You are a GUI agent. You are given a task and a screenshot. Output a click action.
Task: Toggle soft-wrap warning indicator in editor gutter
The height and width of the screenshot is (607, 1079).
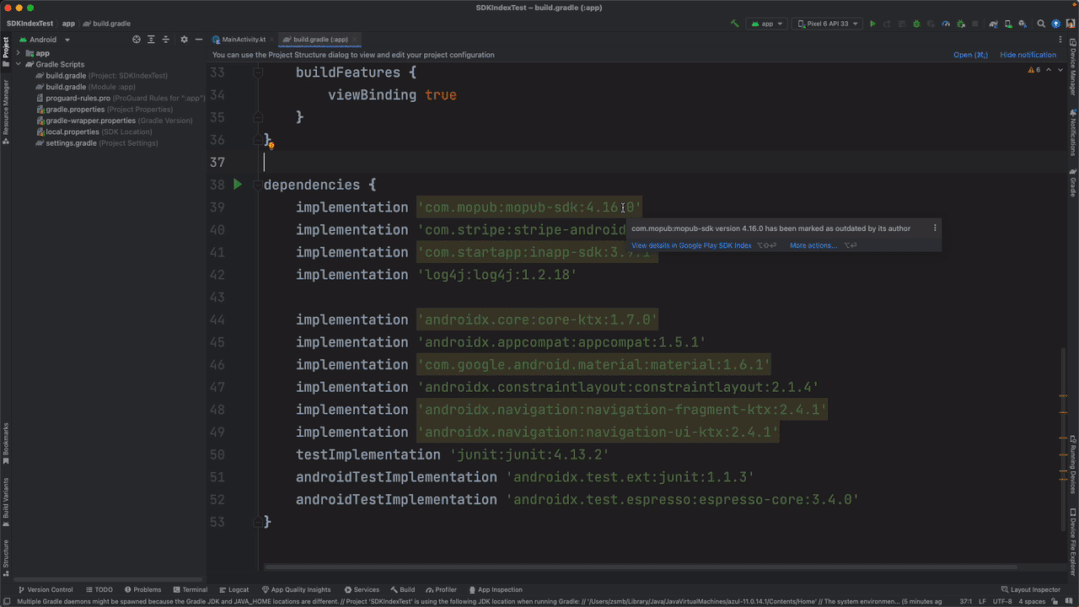click(272, 145)
